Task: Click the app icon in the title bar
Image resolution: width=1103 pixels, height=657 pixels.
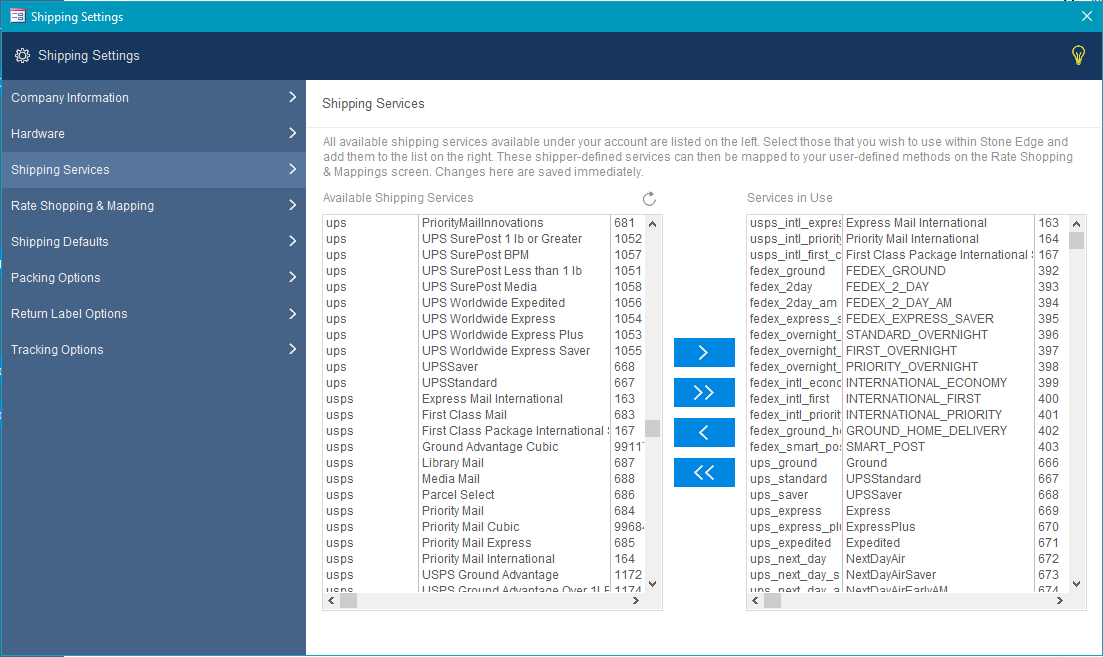Action: coord(18,16)
